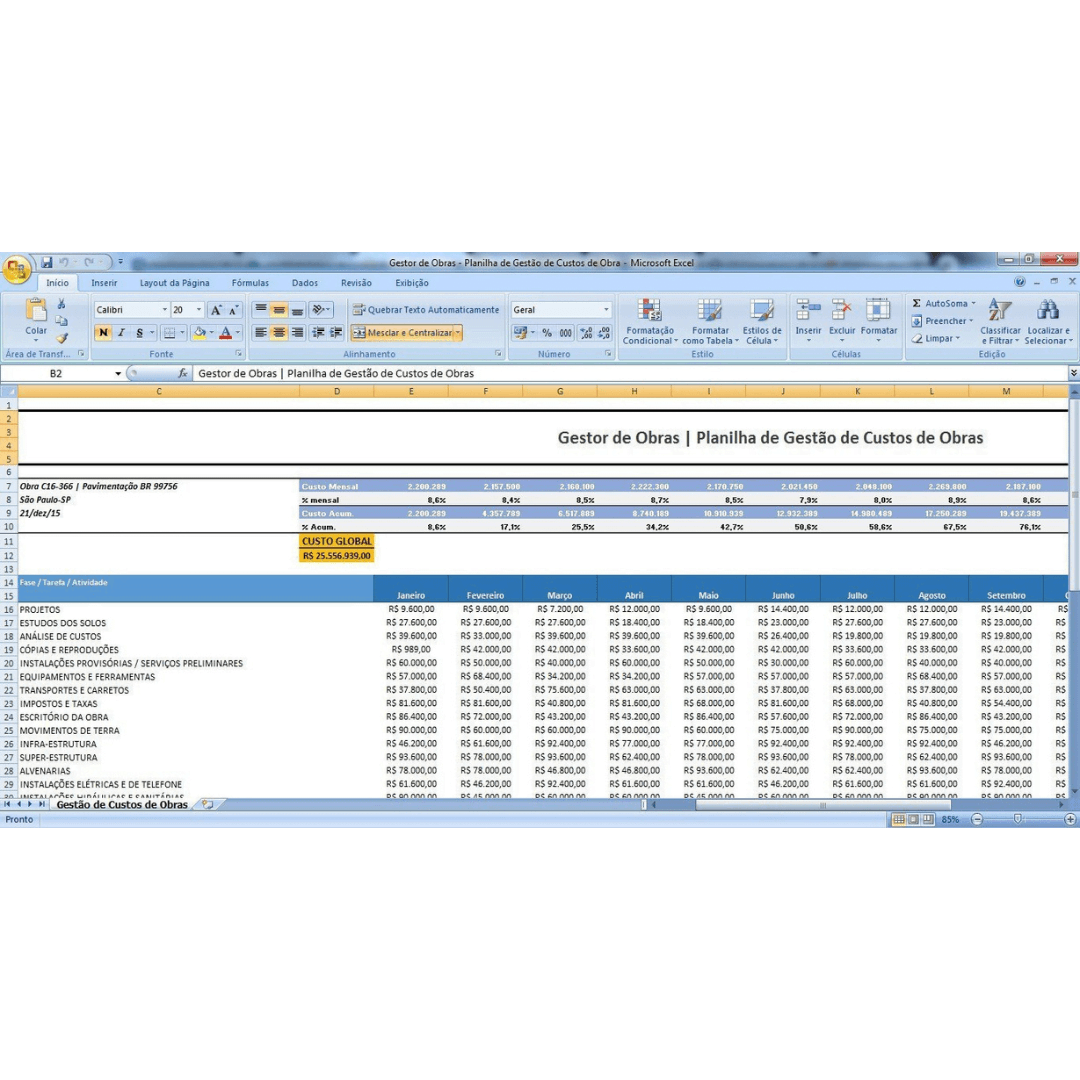1080x1080 pixels.
Task: Expand the Calibri font name dropdown
Action: 165,310
